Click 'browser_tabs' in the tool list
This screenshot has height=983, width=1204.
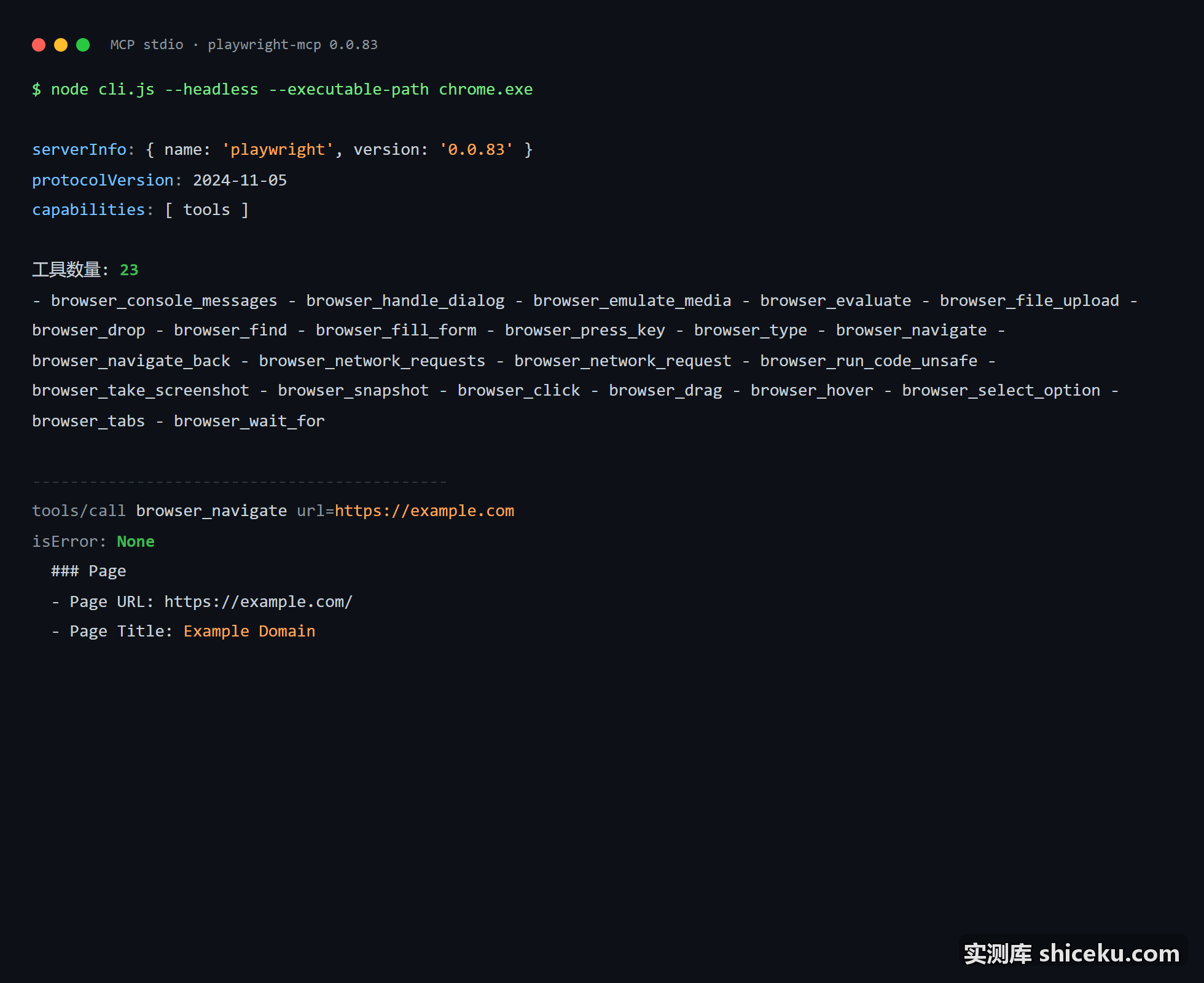pyautogui.click(x=88, y=421)
